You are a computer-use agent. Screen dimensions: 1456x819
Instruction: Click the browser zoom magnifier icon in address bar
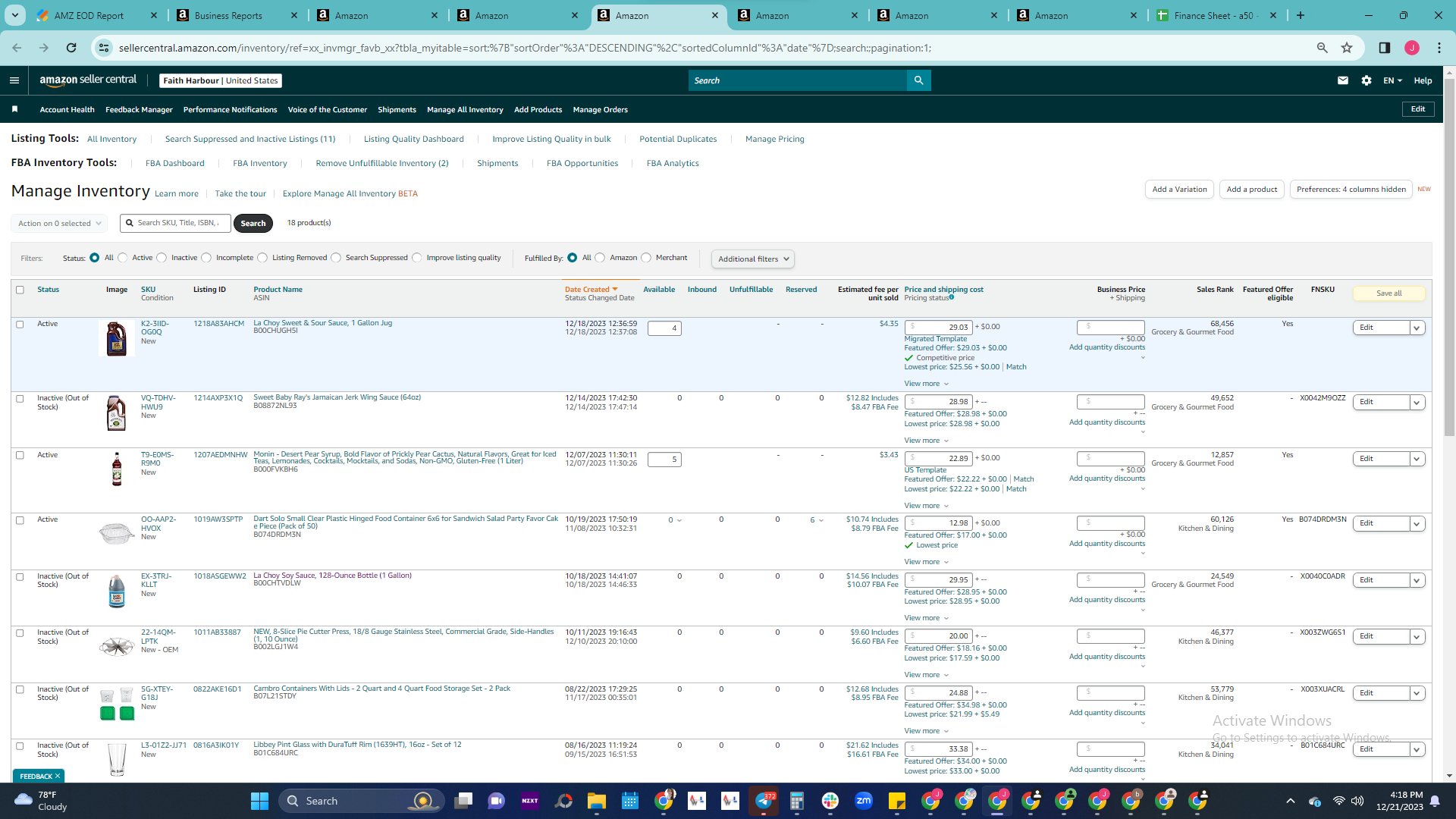coord(1323,48)
